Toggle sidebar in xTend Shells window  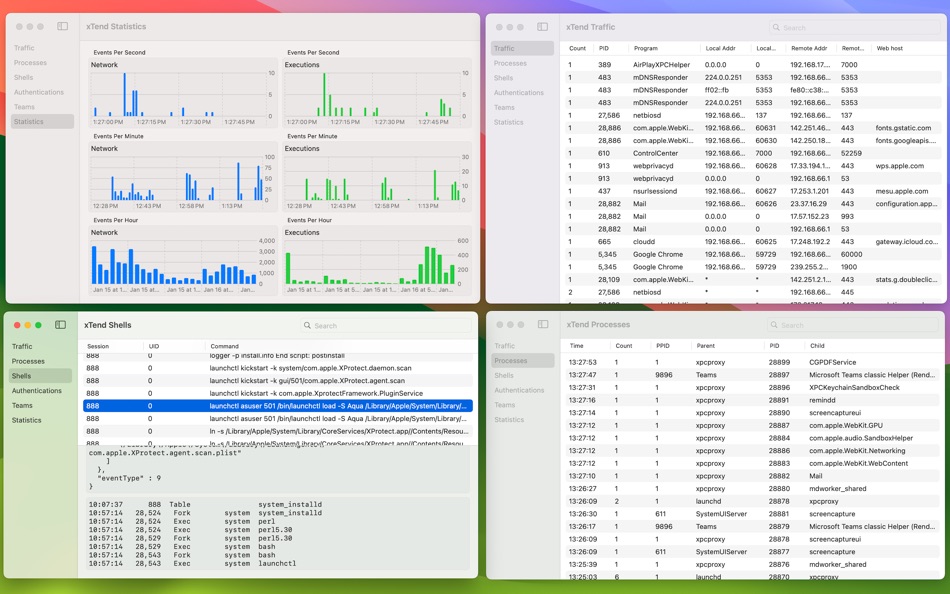61,325
